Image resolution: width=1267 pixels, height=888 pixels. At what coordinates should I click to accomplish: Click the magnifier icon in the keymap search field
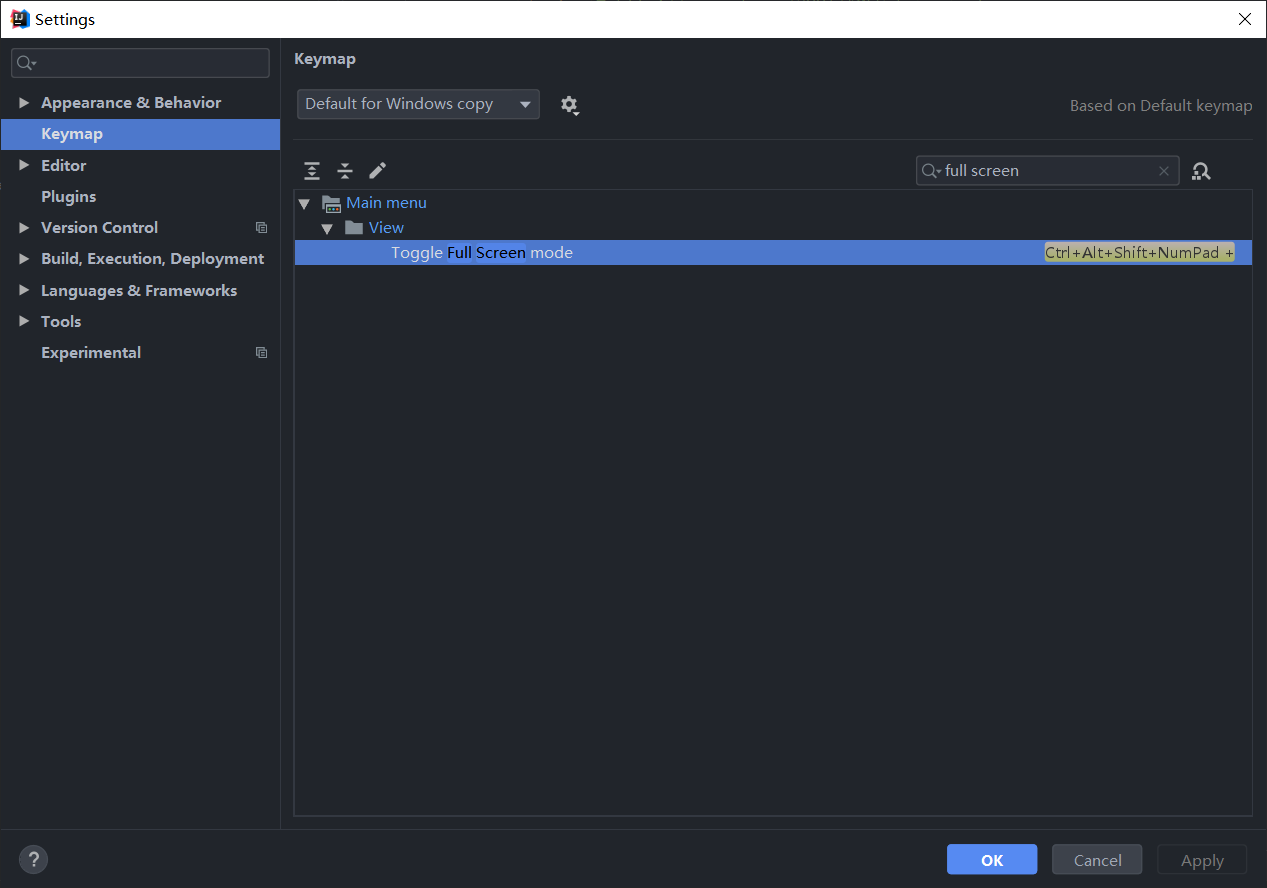931,171
